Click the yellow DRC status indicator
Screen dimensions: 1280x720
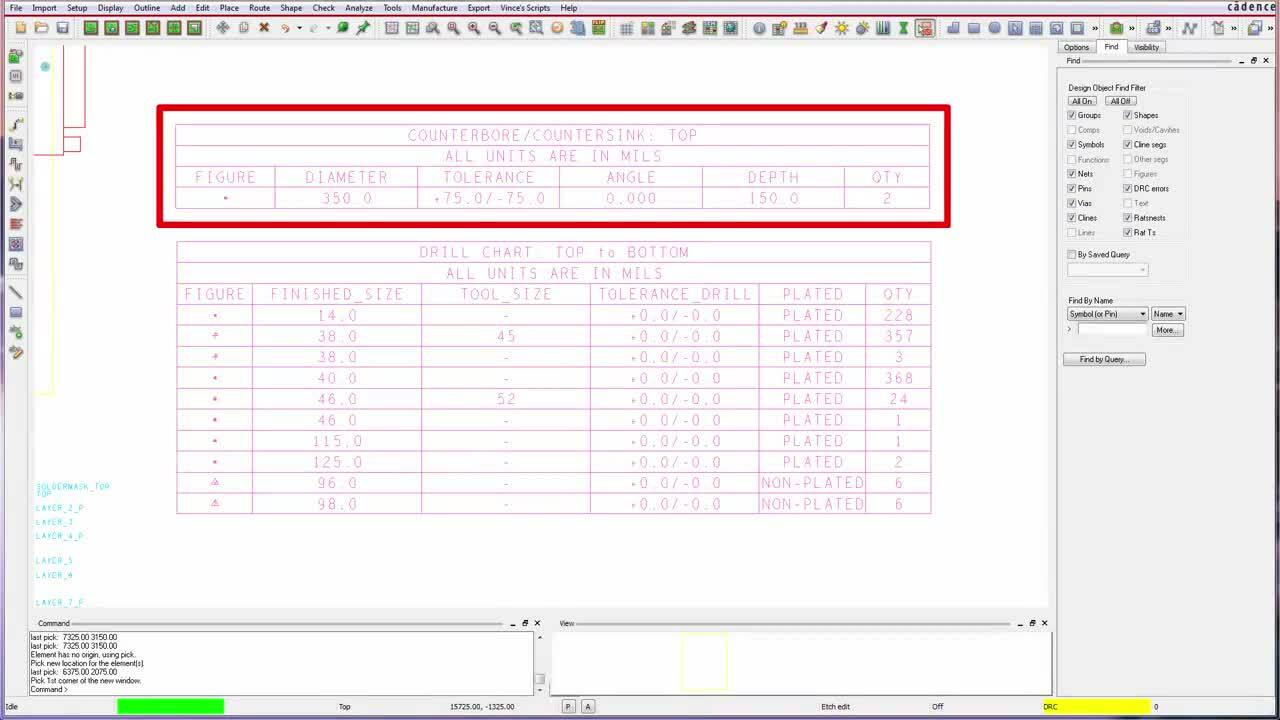pyautogui.click(x=1096, y=707)
